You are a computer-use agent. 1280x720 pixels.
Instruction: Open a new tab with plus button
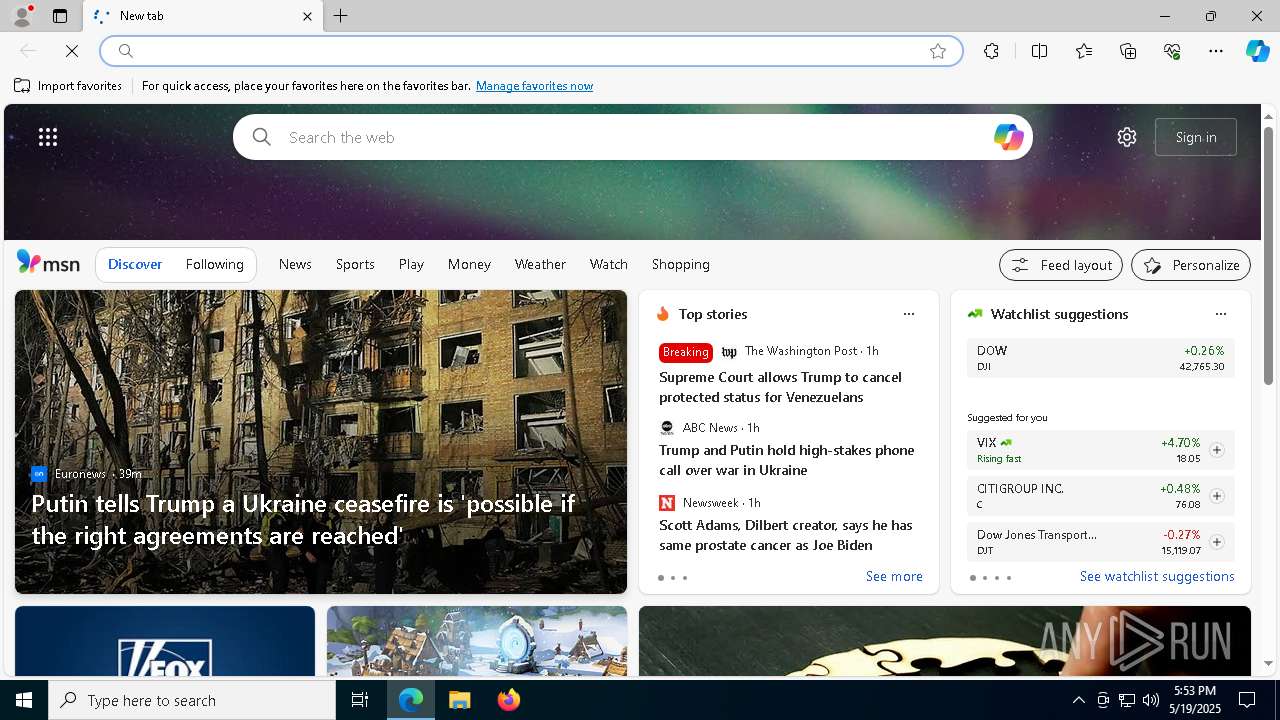[341, 16]
